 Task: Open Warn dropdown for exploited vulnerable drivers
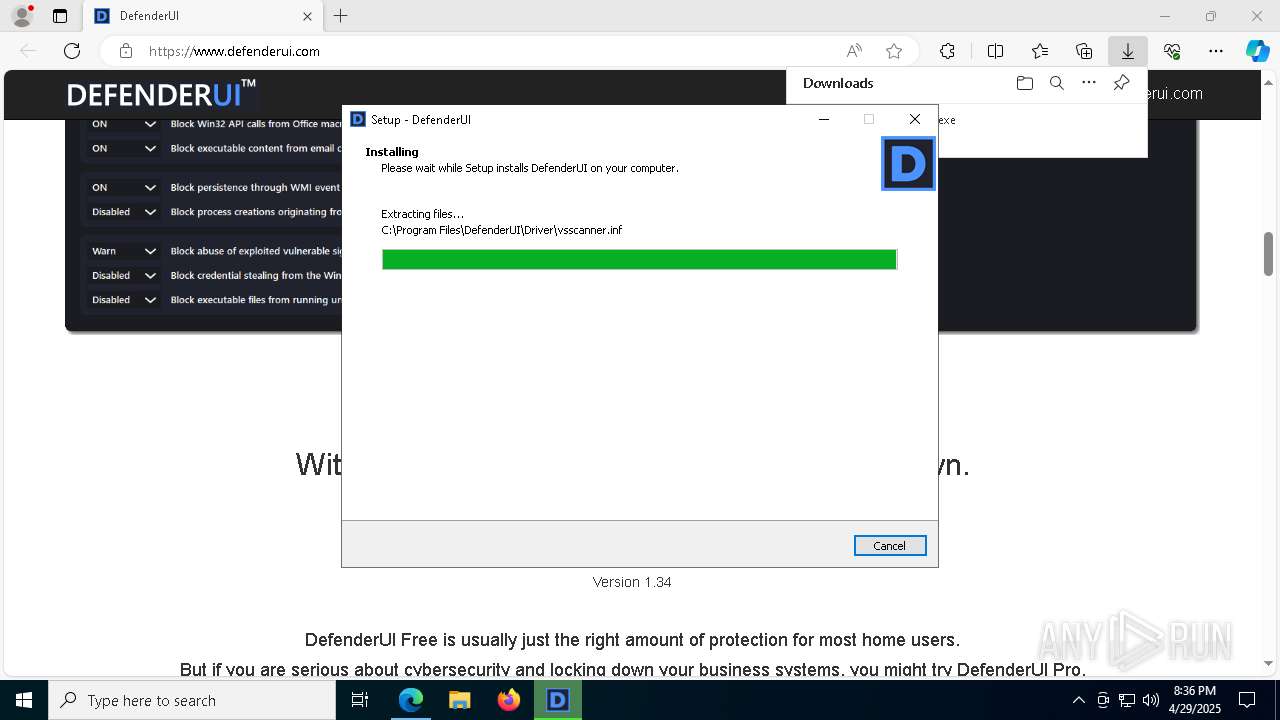pos(124,251)
